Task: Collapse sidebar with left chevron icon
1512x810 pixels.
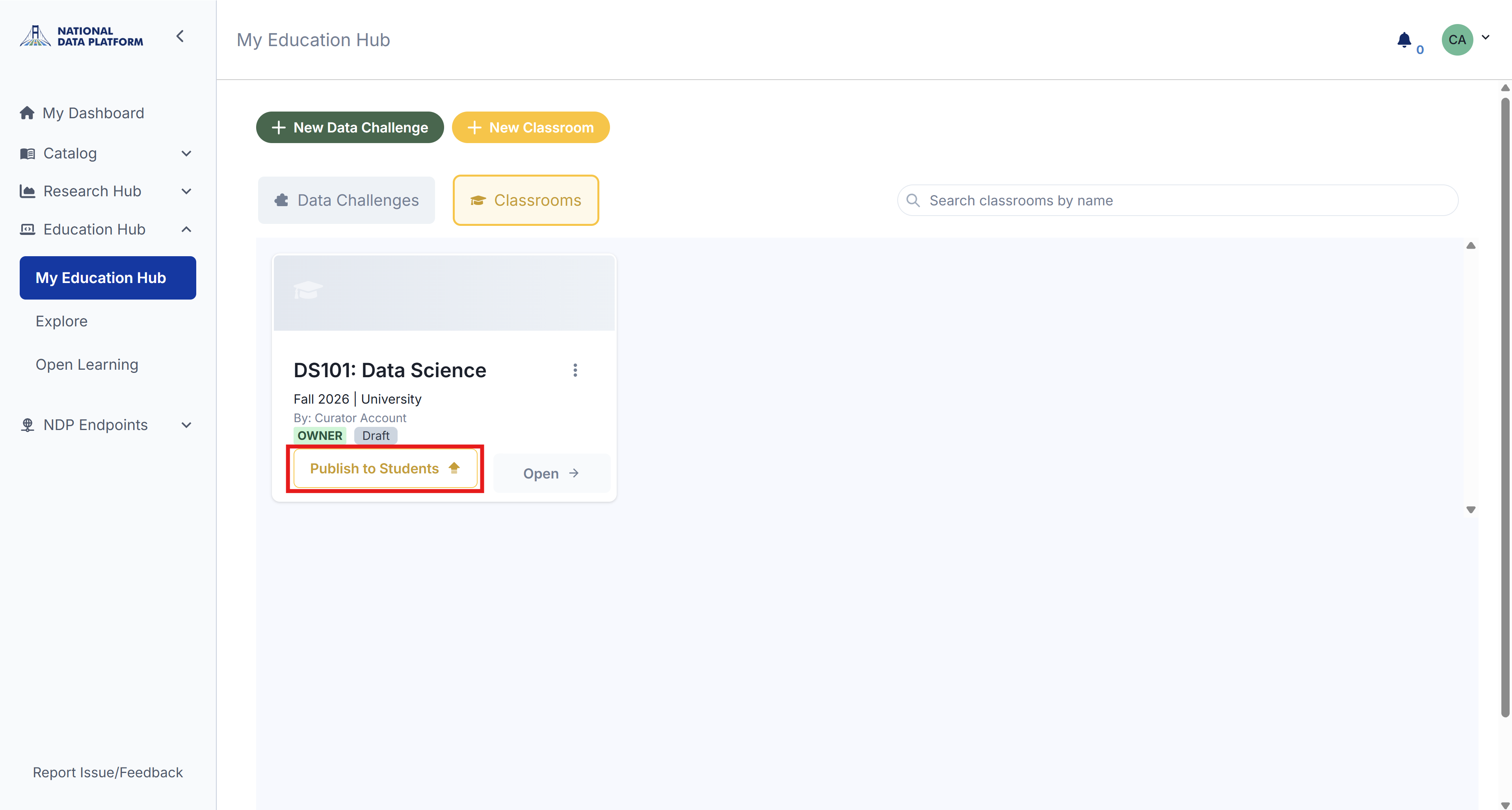Action: (180, 36)
